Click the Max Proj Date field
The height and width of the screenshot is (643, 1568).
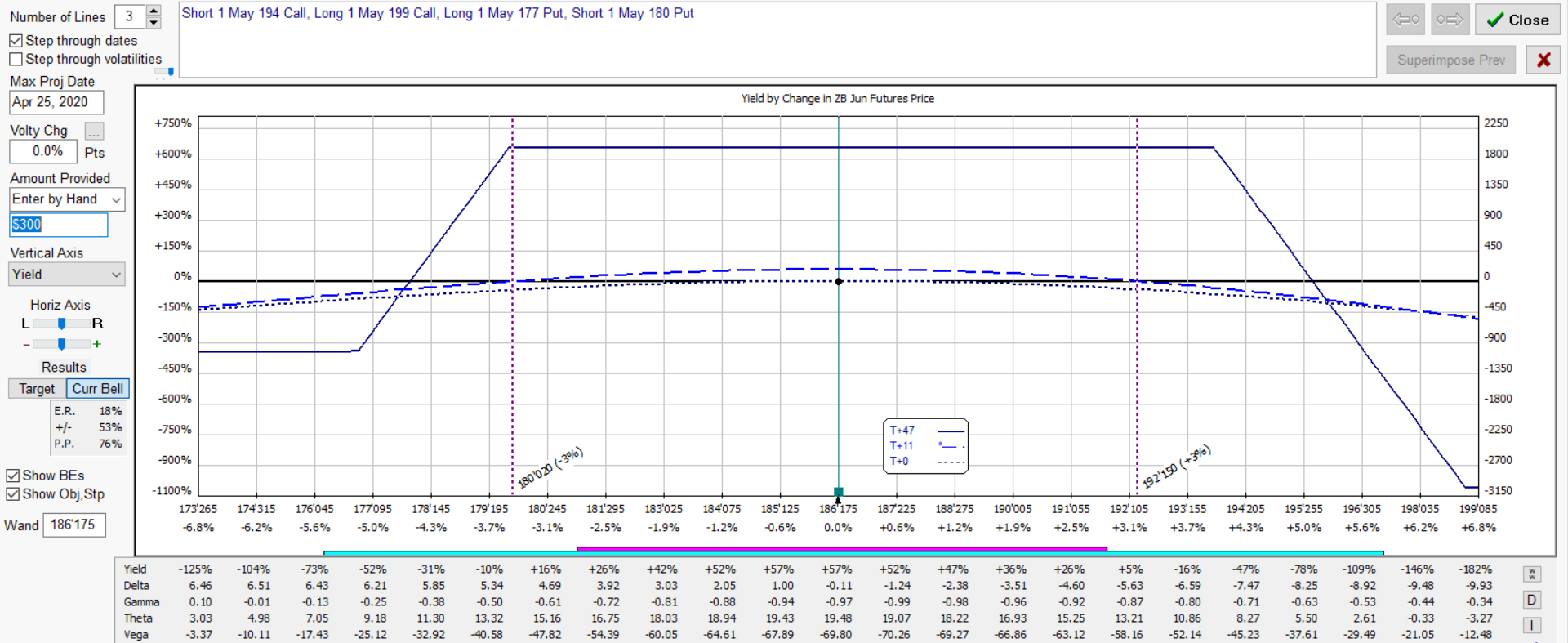(56, 102)
